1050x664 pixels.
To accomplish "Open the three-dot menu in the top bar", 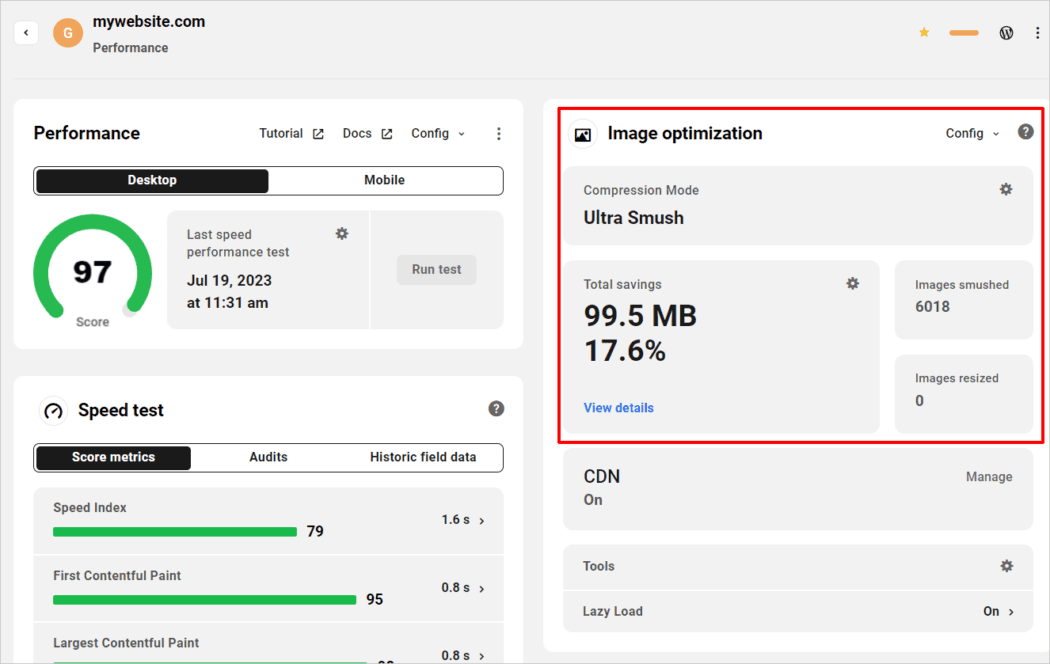I will click(x=1038, y=32).
